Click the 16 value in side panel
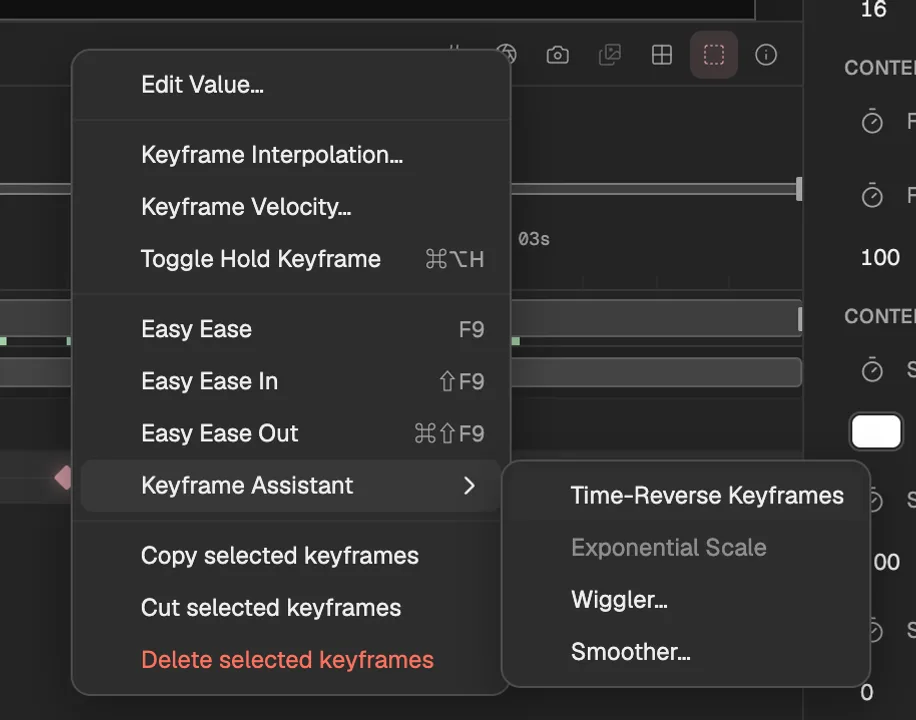This screenshot has width=916, height=720. point(873,9)
